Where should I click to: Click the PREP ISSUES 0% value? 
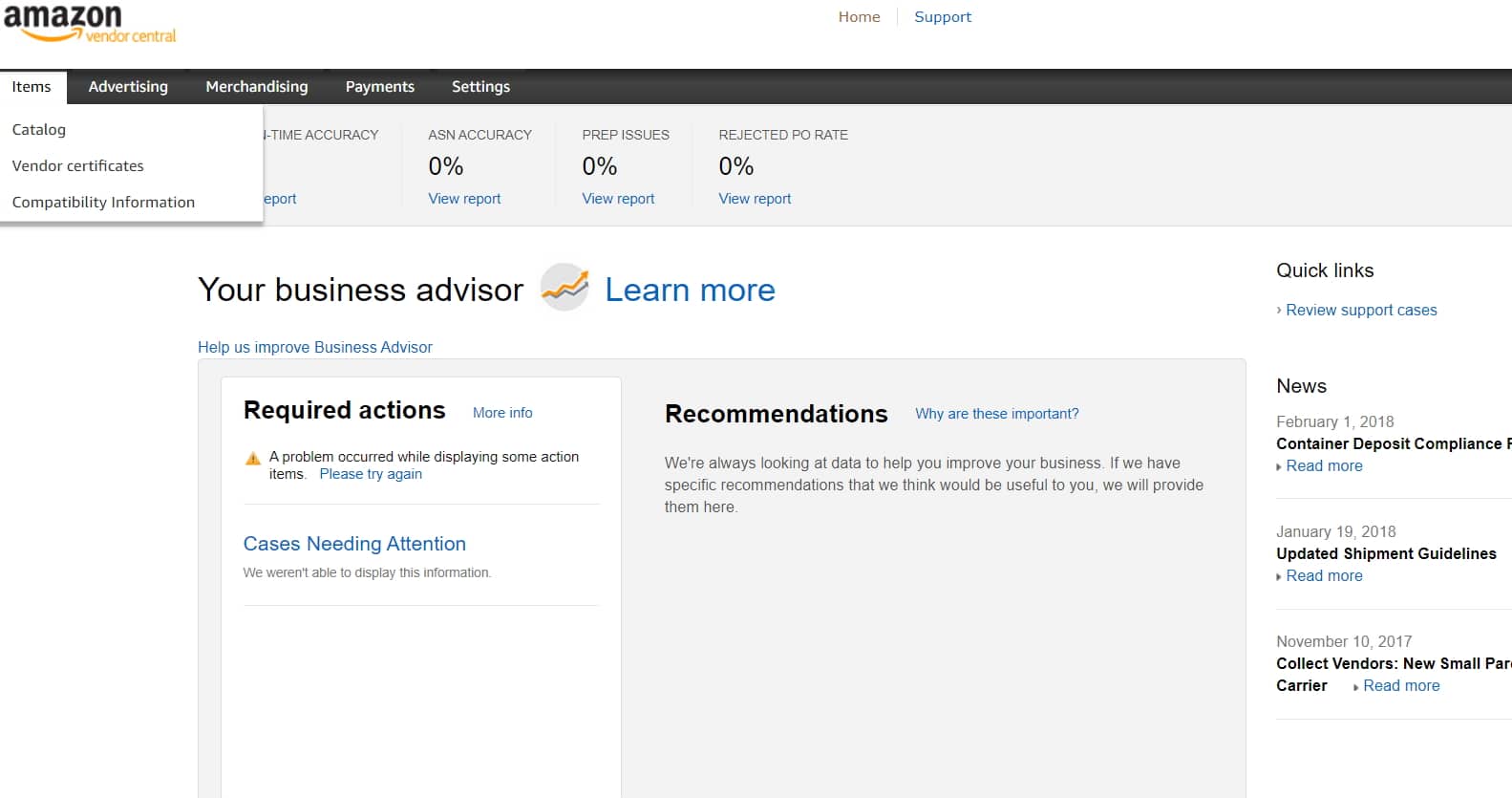tap(600, 166)
